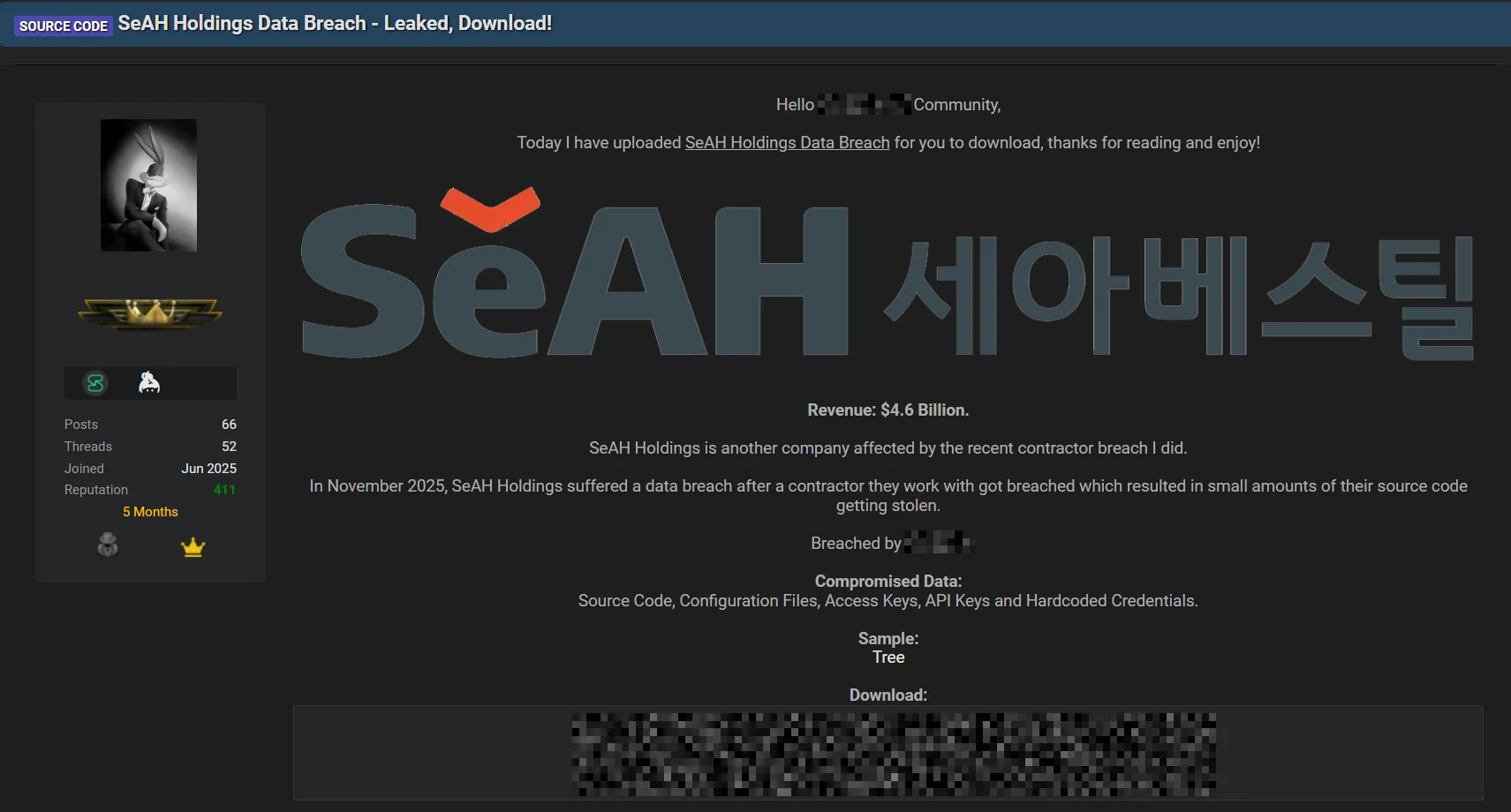Click the 5 Months membership badge

pyautogui.click(x=150, y=511)
